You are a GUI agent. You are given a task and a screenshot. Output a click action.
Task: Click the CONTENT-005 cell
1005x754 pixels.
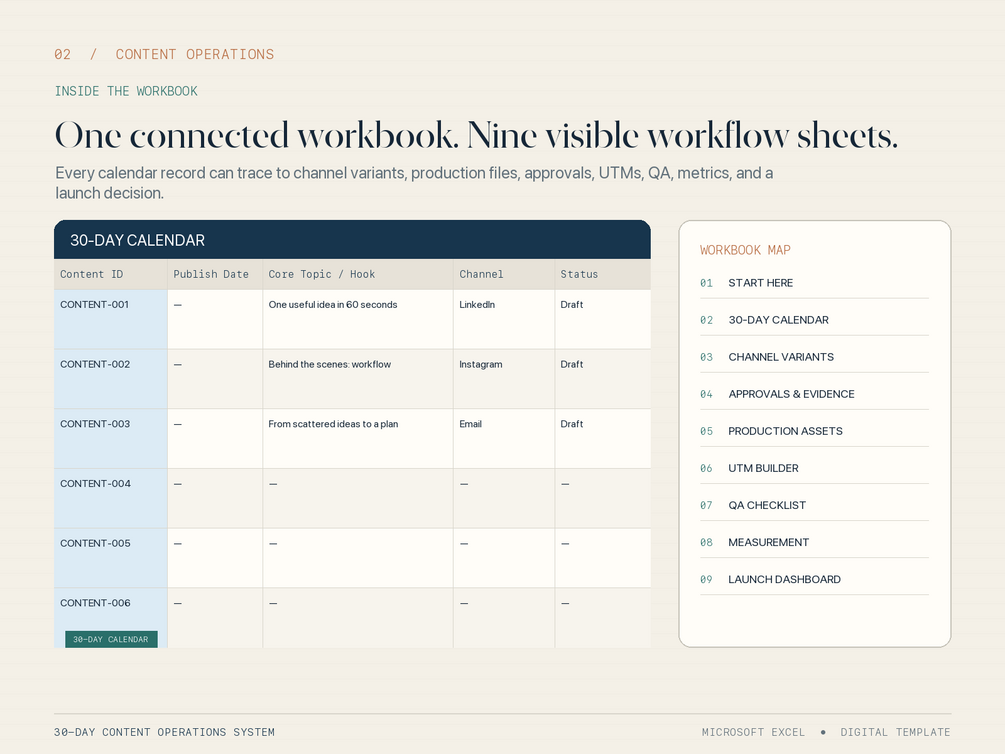tap(110, 558)
